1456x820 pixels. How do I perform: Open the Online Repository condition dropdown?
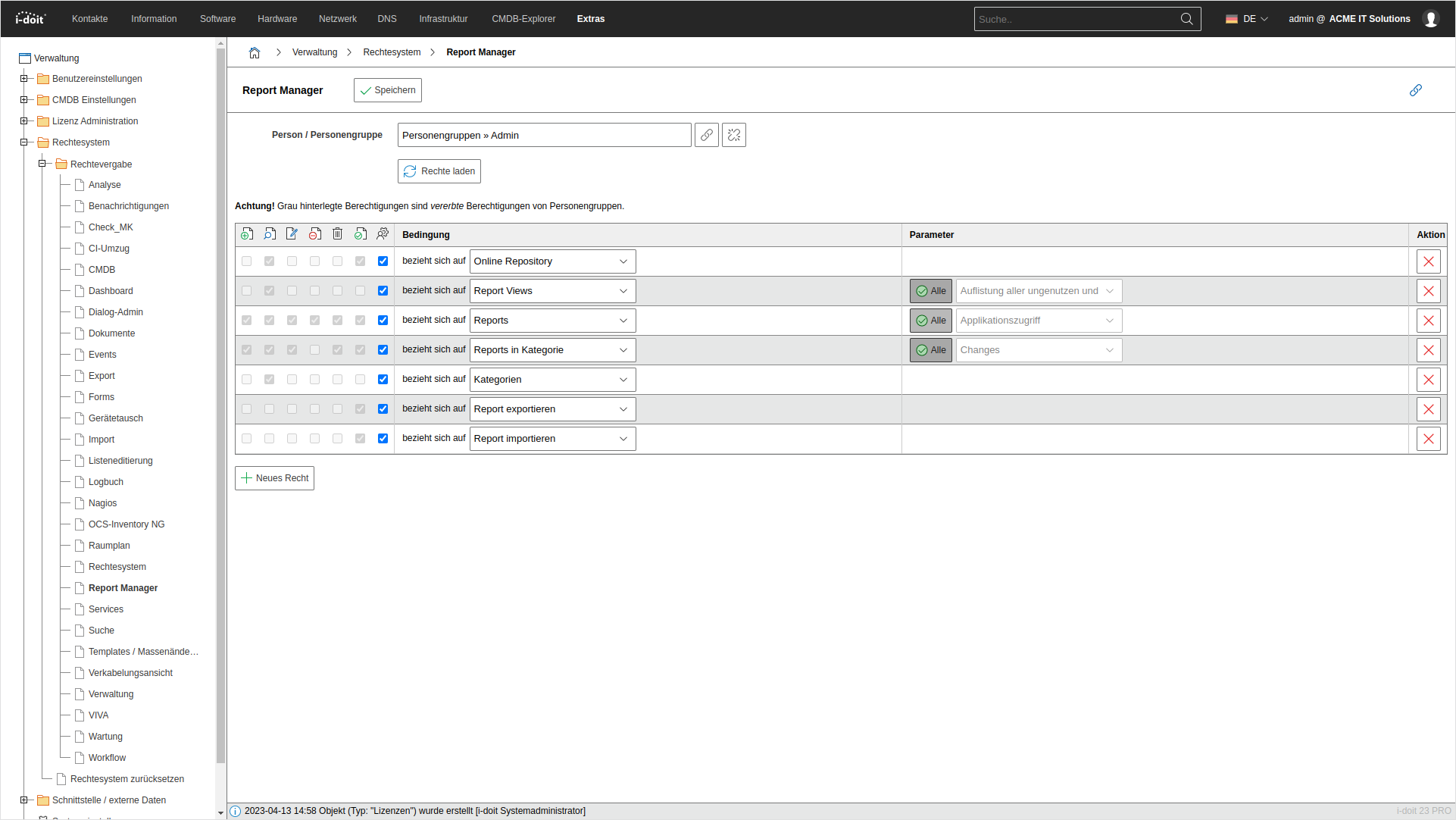(552, 261)
